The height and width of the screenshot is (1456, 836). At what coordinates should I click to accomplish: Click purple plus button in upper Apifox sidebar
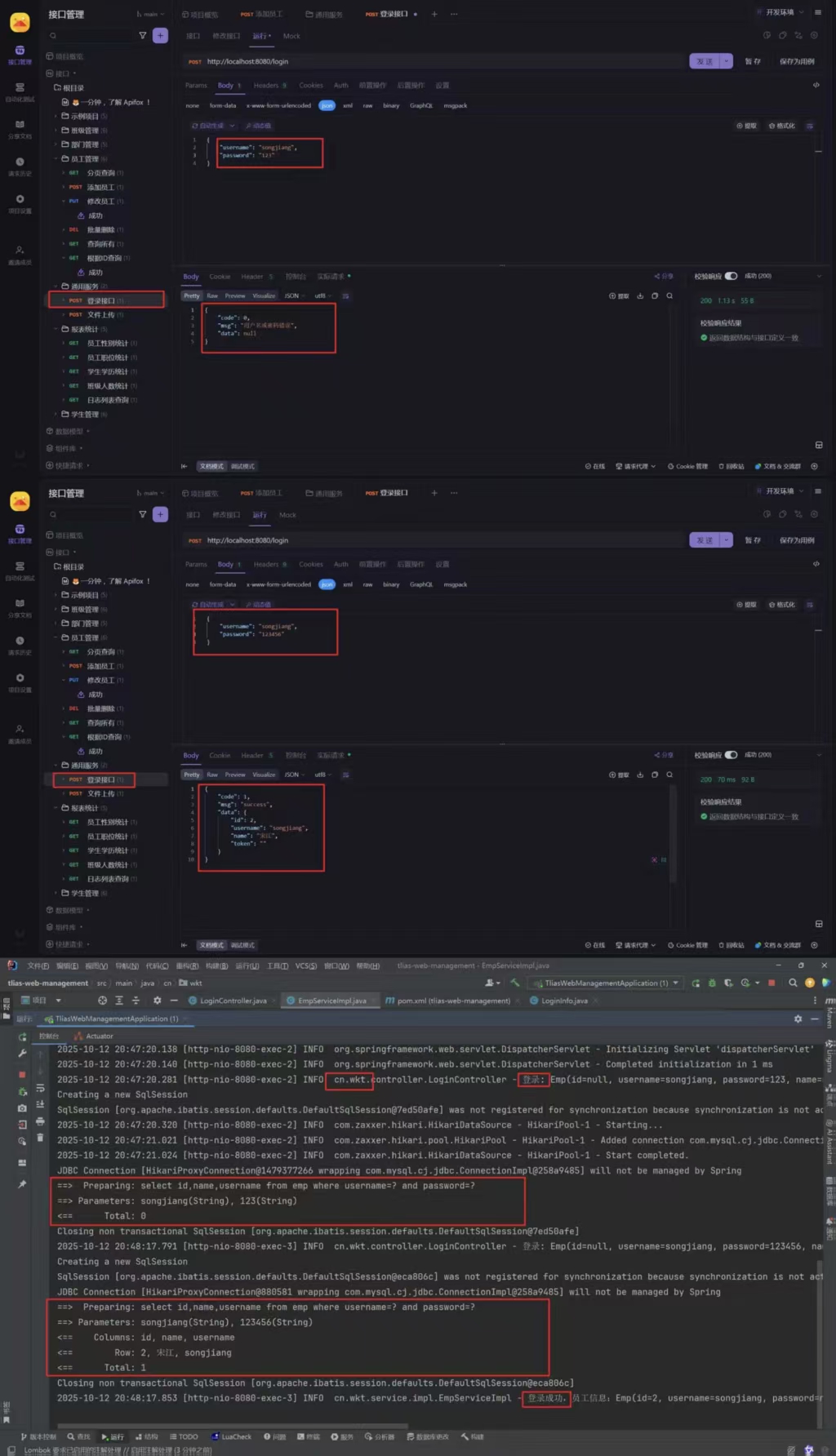coord(160,35)
